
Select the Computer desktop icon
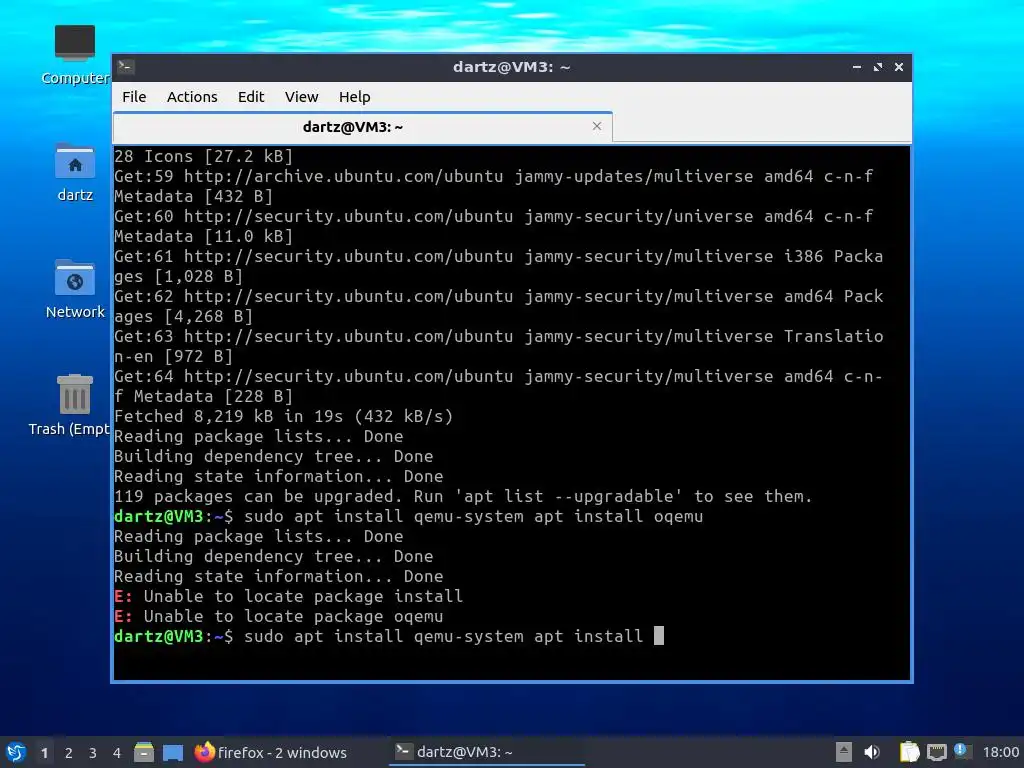click(x=74, y=55)
